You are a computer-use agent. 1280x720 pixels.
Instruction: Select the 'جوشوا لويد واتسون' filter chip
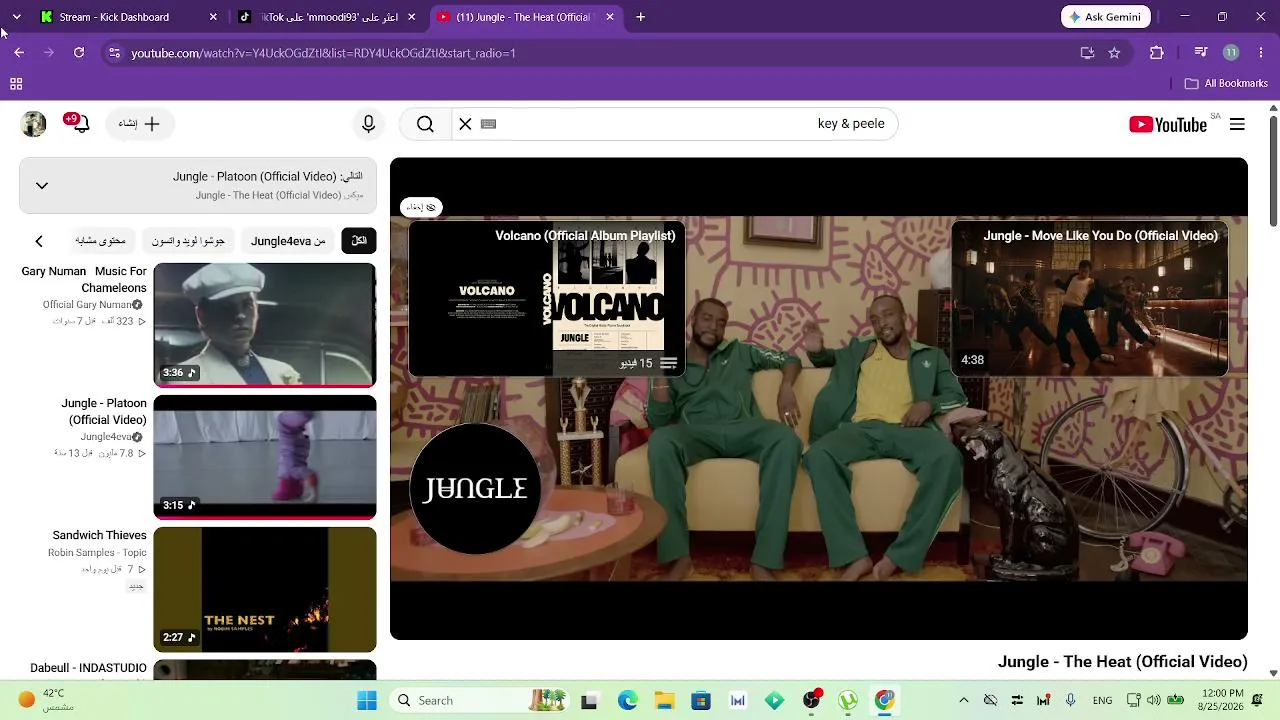coord(188,241)
